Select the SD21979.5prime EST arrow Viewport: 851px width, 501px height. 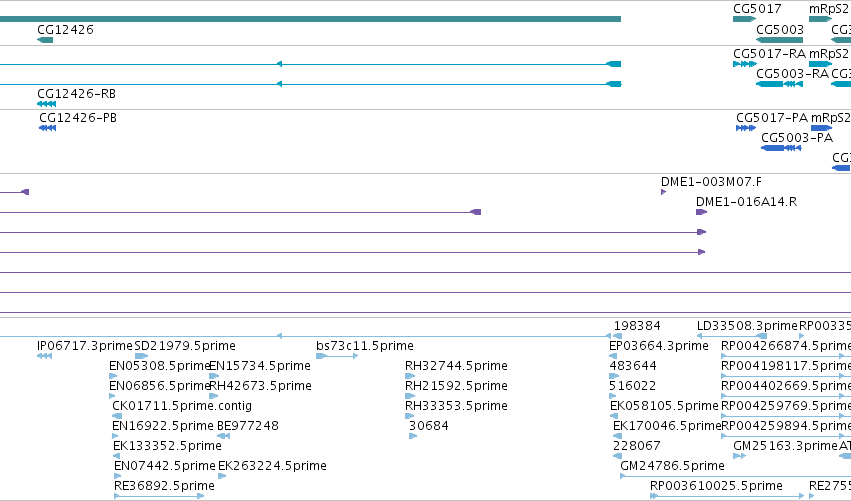141,356
